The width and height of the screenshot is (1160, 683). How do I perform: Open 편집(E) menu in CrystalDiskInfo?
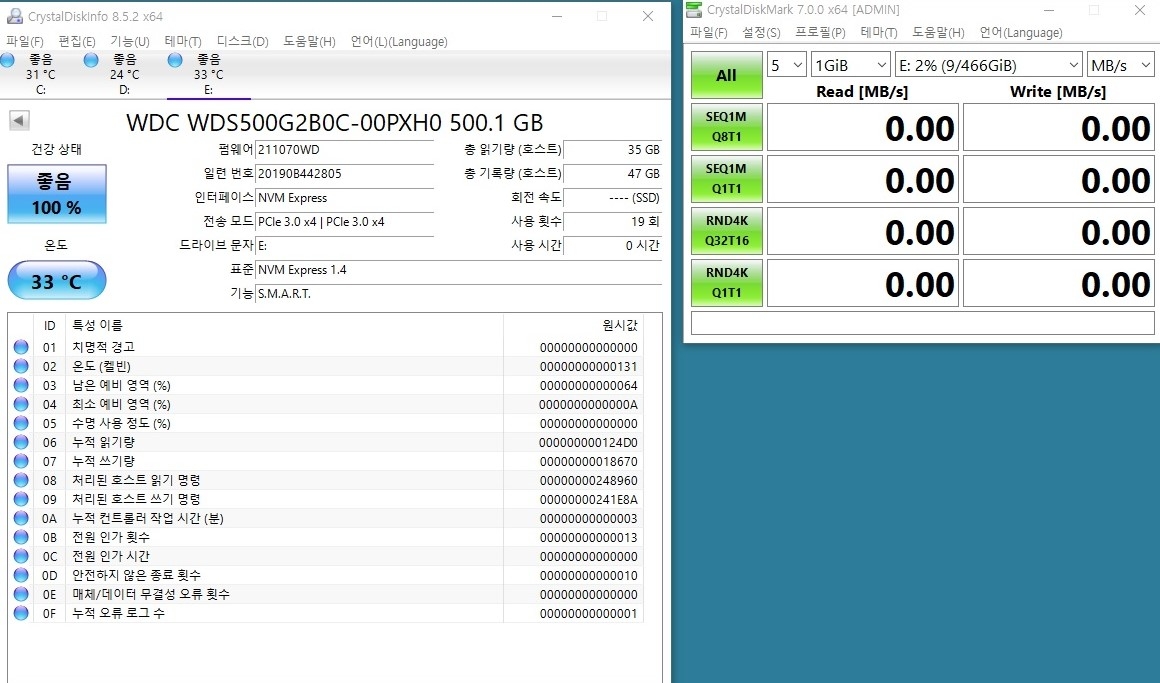[x=77, y=41]
